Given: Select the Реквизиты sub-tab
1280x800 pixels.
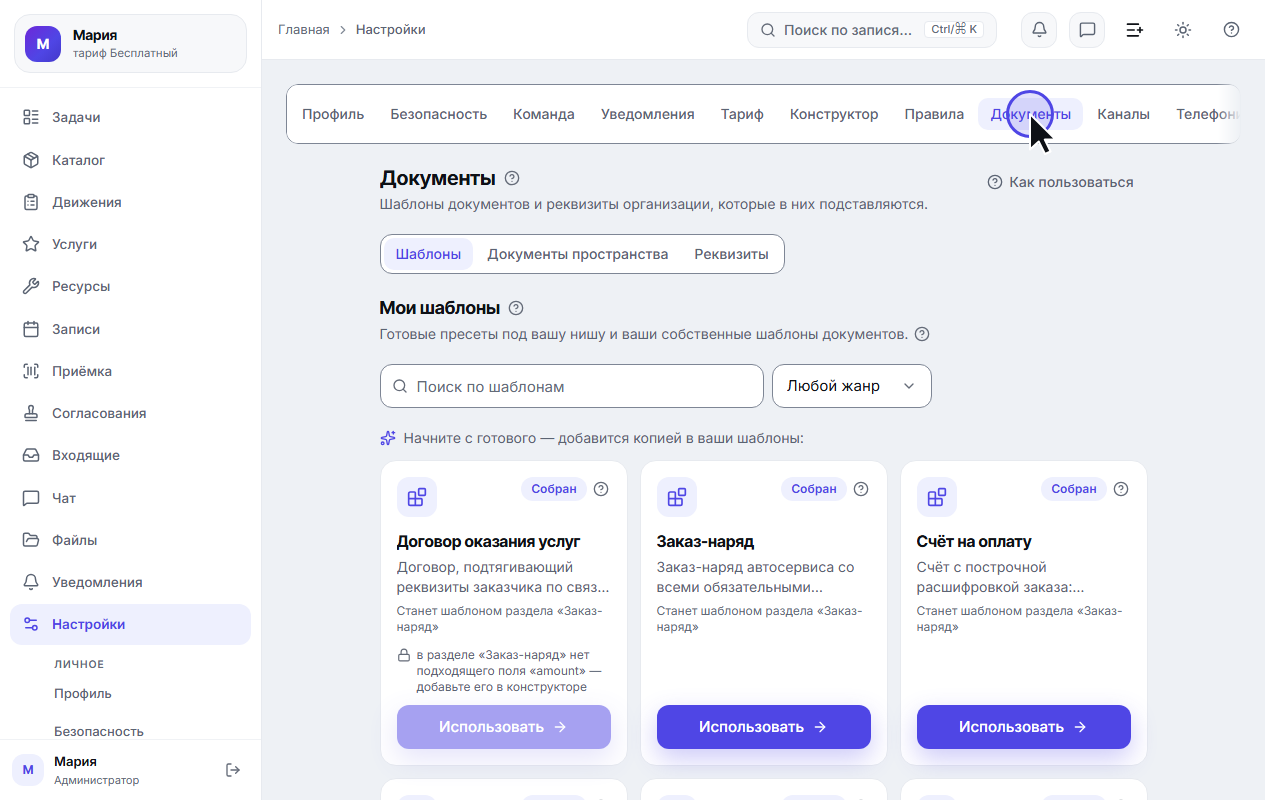Looking at the screenshot, I should (732, 254).
